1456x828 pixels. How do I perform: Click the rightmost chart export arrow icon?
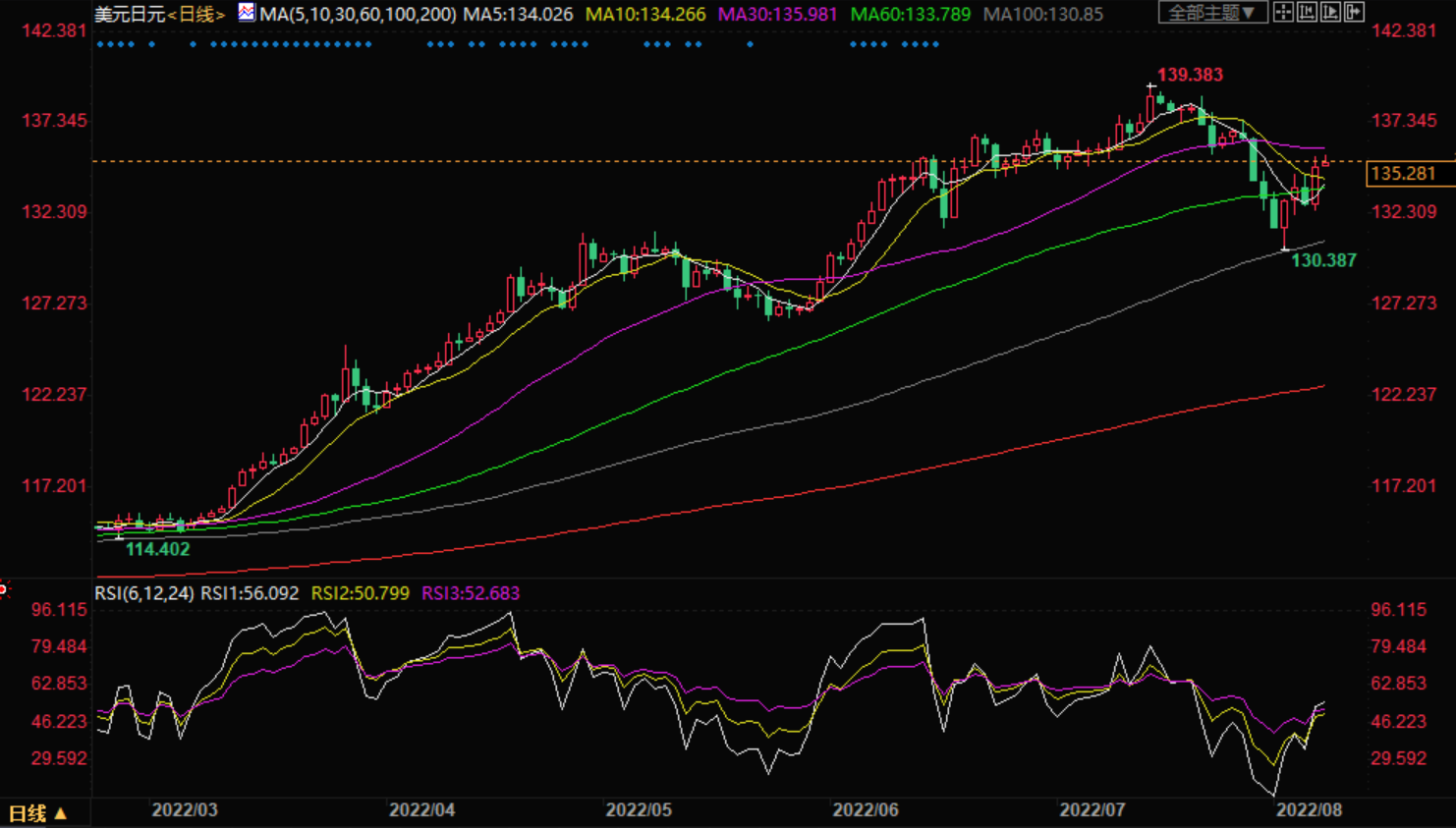pyautogui.click(x=1354, y=13)
